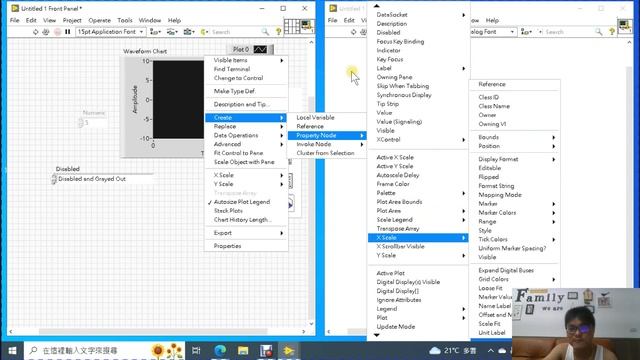Screen dimensions: 640x360
Task: Select the Property Node menu entry
Action: [x=327, y=136]
